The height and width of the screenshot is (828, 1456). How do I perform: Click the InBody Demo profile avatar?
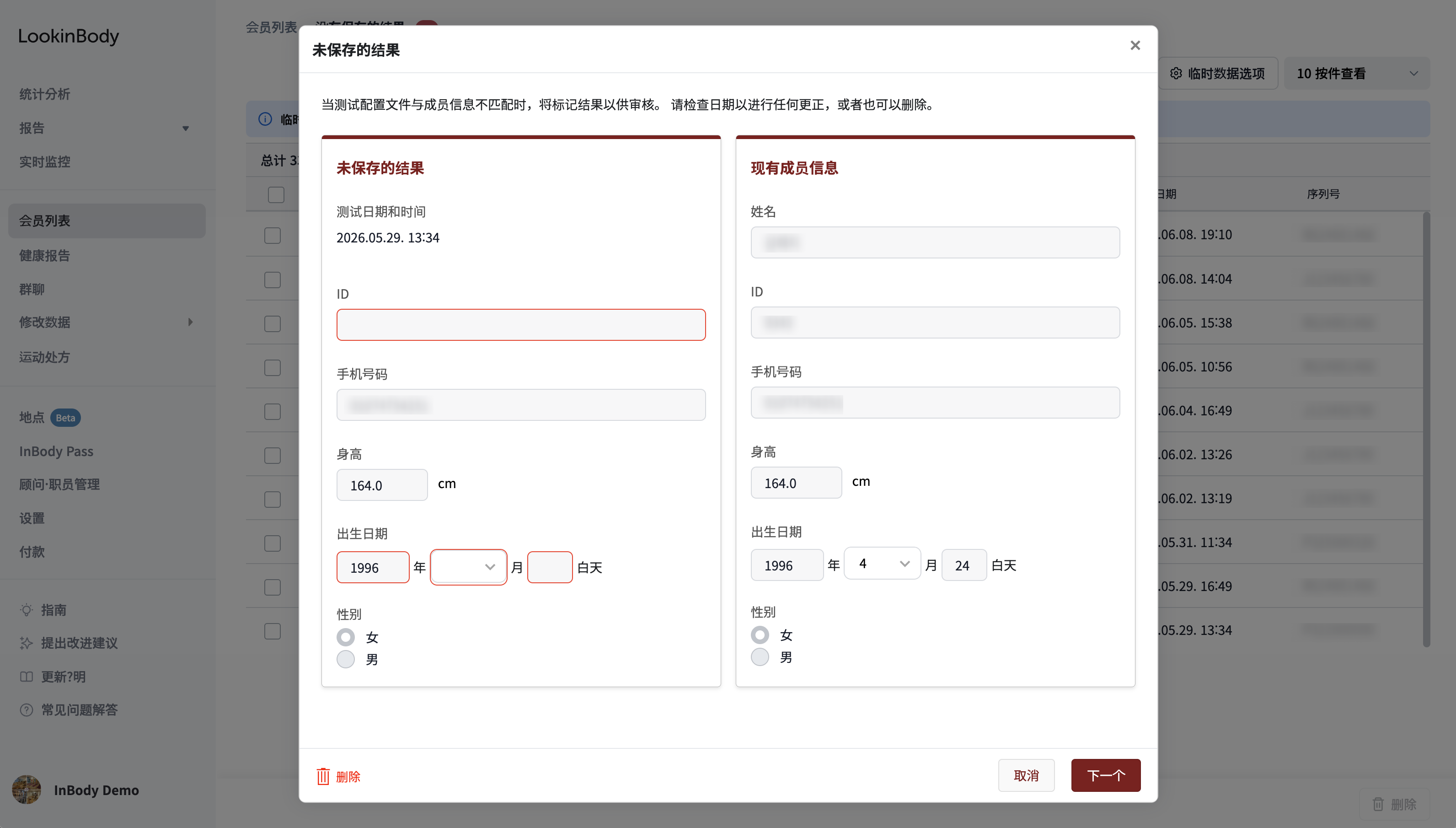click(27, 790)
